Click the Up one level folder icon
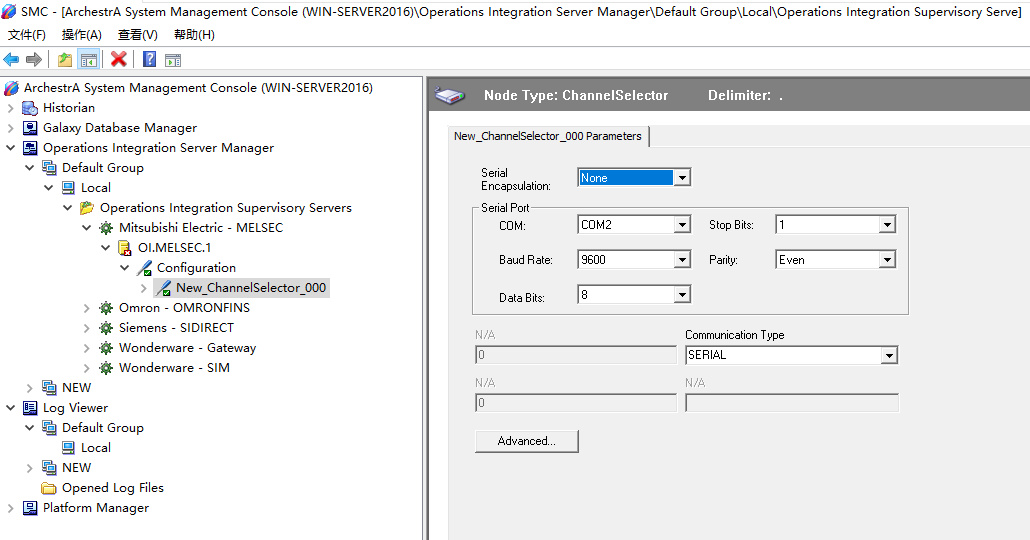 pos(65,60)
